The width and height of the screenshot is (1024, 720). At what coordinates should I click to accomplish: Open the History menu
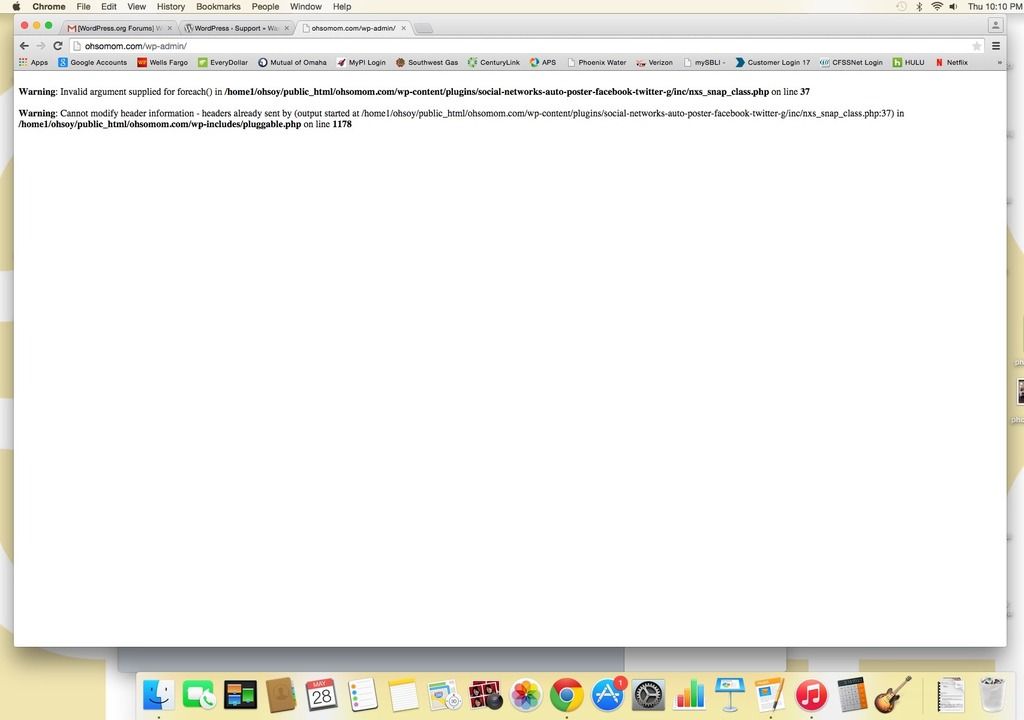170,7
